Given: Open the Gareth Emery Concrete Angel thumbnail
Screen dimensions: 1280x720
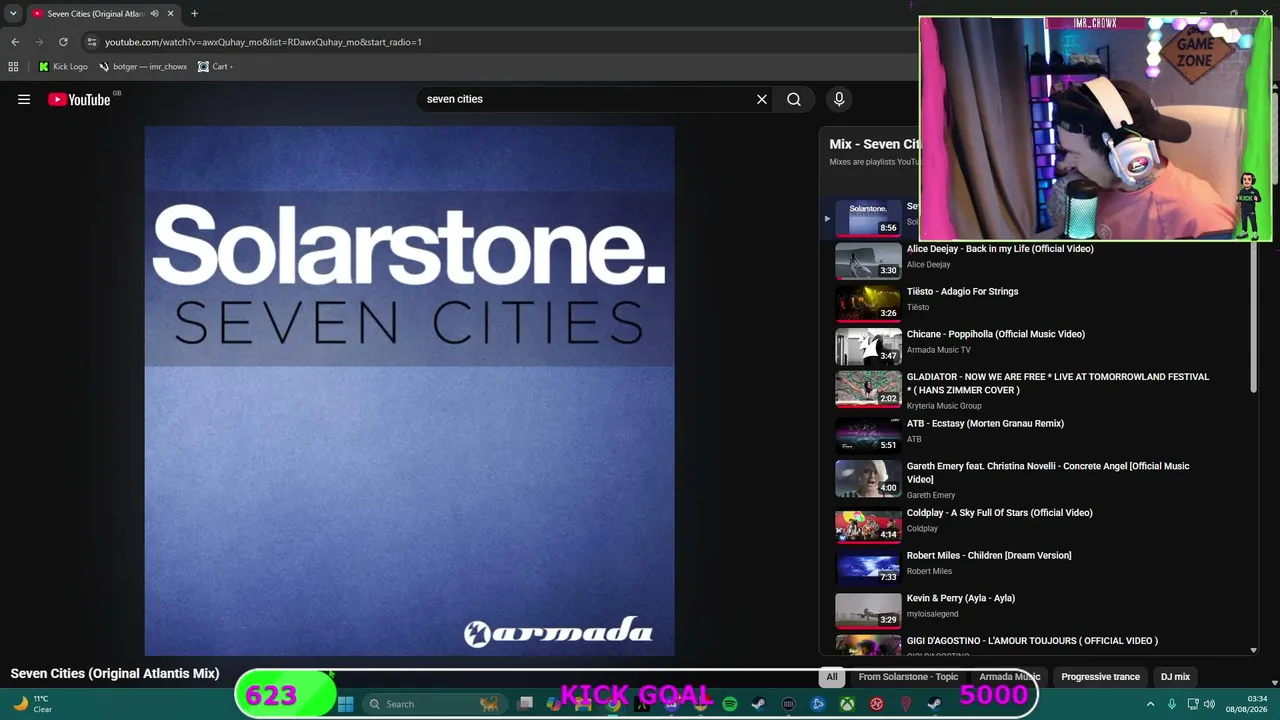Looking at the screenshot, I should pos(868,479).
